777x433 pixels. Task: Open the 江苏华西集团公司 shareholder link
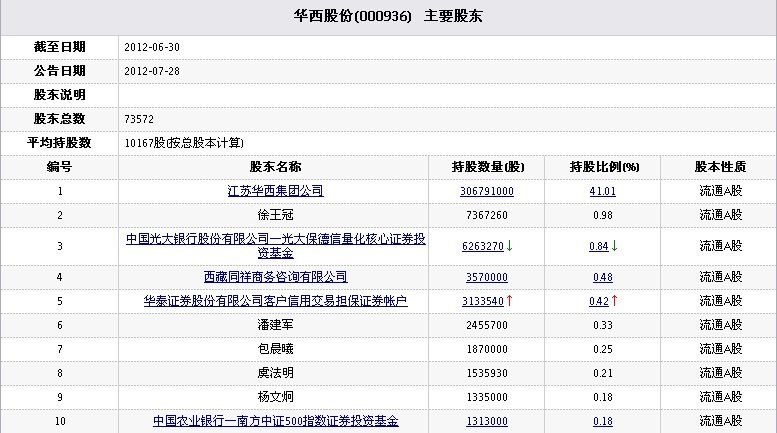276,191
